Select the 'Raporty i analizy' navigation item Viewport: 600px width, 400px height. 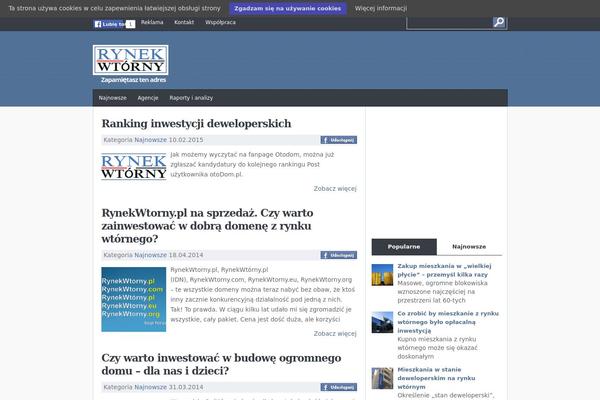point(191,98)
